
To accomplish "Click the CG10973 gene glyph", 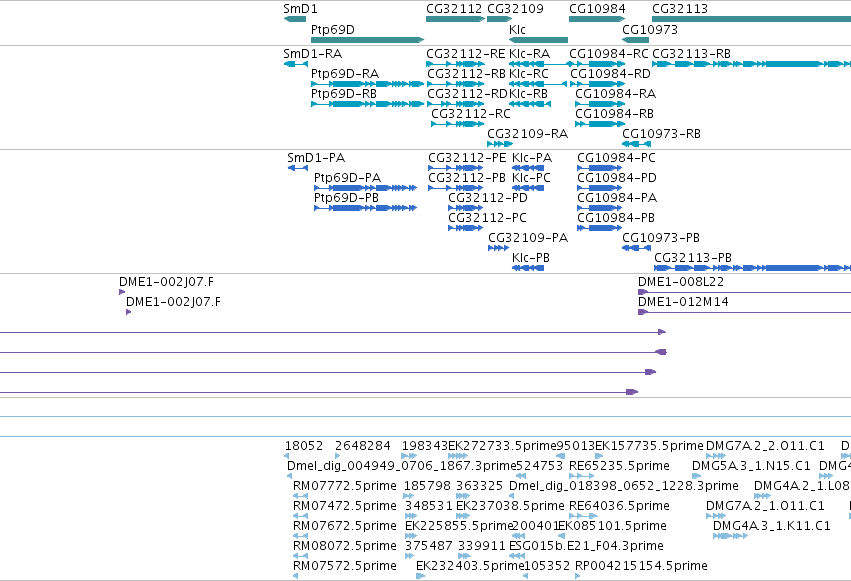I will 636,40.
